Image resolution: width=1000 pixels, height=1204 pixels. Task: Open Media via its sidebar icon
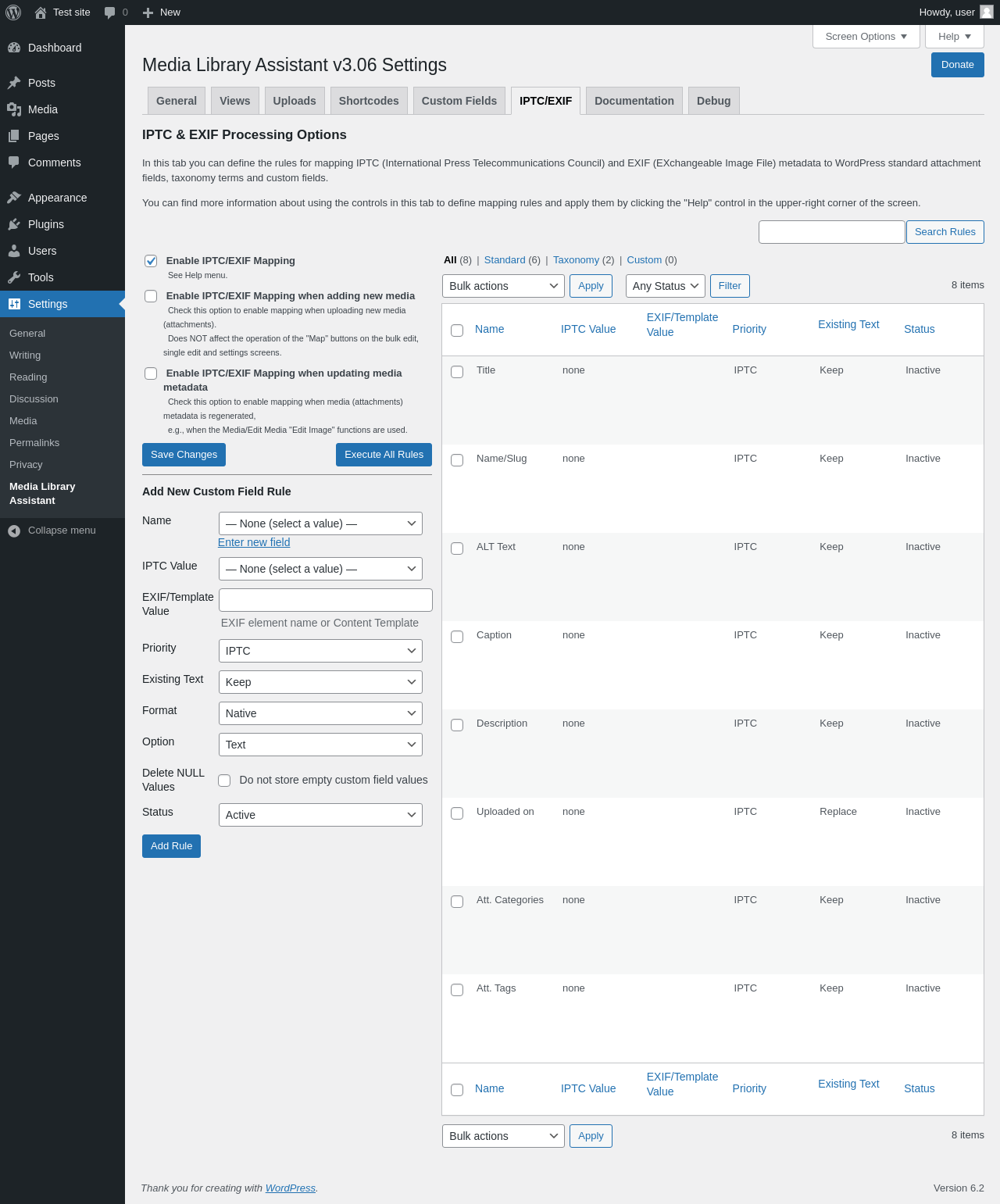(x=14, y=109)
